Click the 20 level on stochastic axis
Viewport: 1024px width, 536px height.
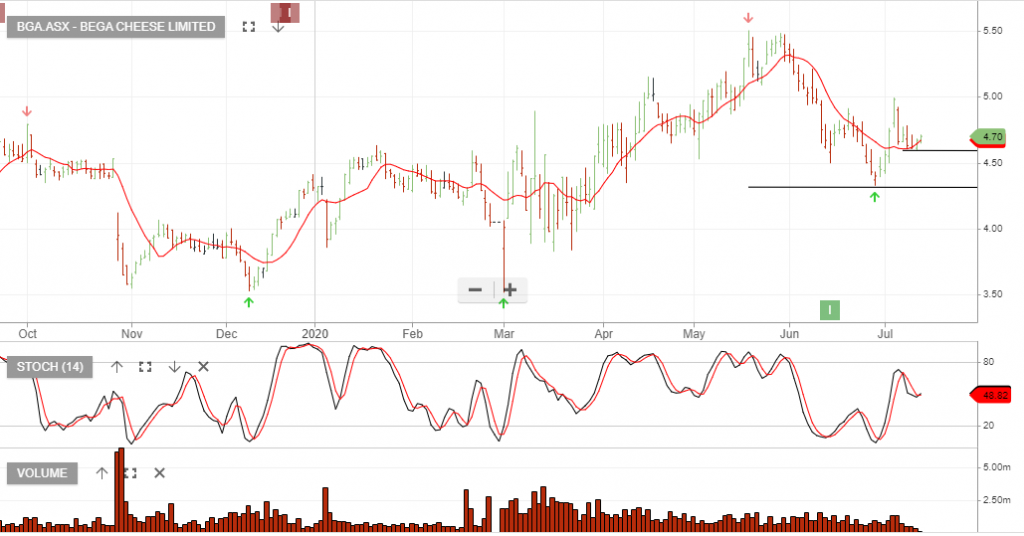(x=989, y=426)
